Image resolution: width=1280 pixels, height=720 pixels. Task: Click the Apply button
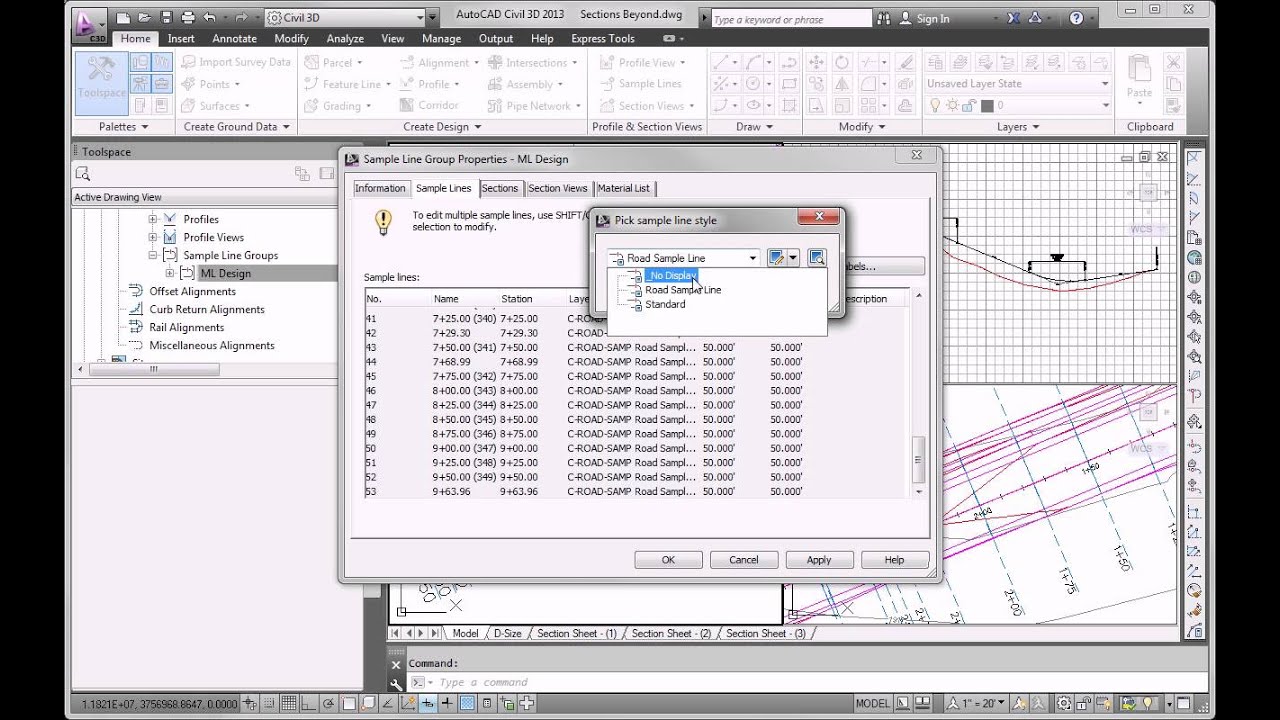click(x=819, y=560)
